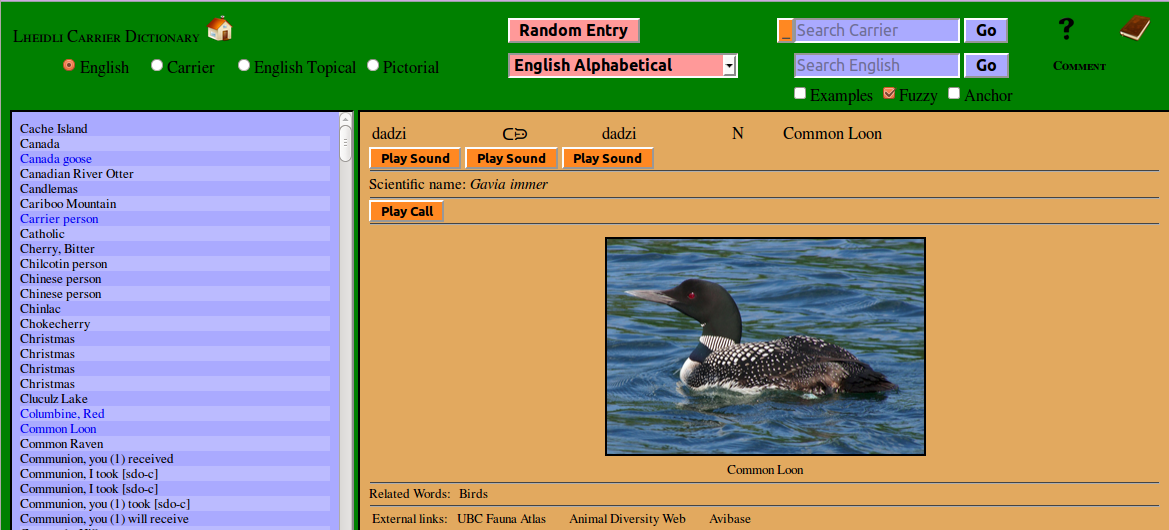
Task: Click the Search English input field
Action: 876,66
